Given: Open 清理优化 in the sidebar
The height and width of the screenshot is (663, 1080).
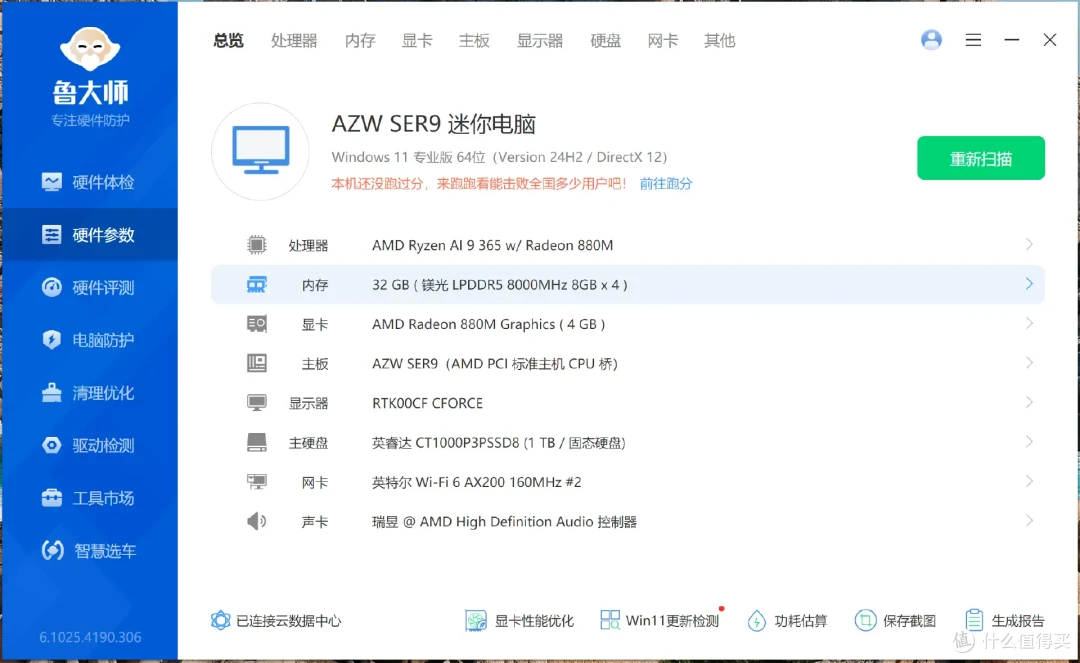Looking at the screenshot, I should tap(89, 392).
